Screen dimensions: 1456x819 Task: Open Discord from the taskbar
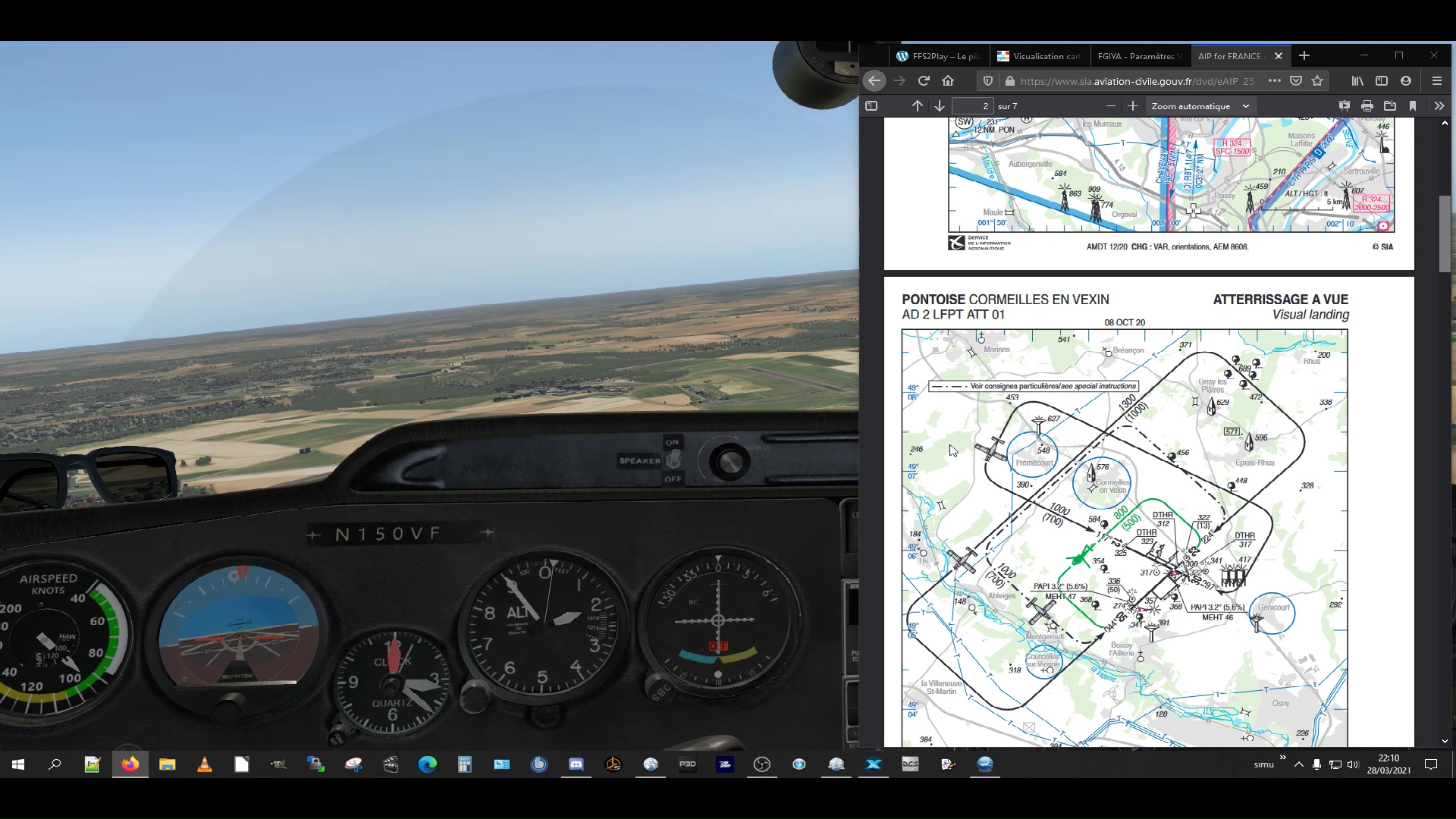[x=576, y=764]
